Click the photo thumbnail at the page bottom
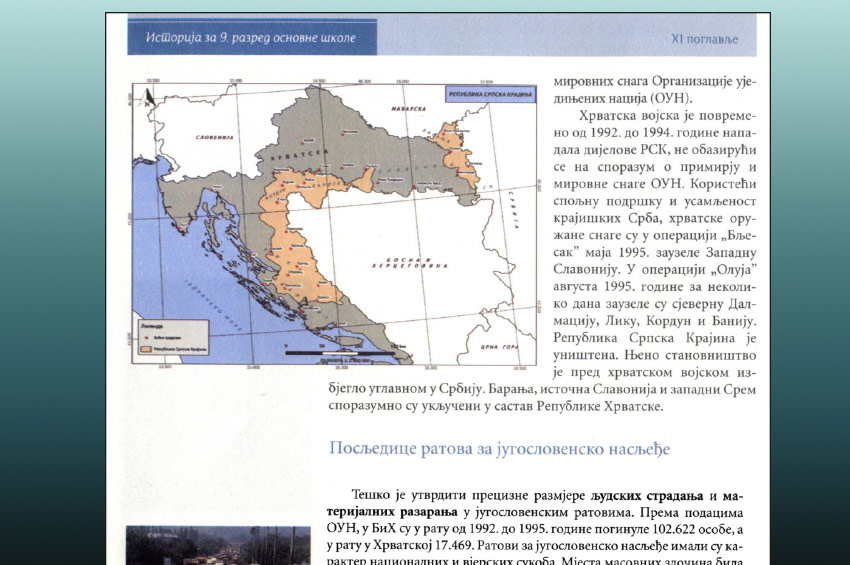This screenshot has height=565, width=850. (218, 545)
